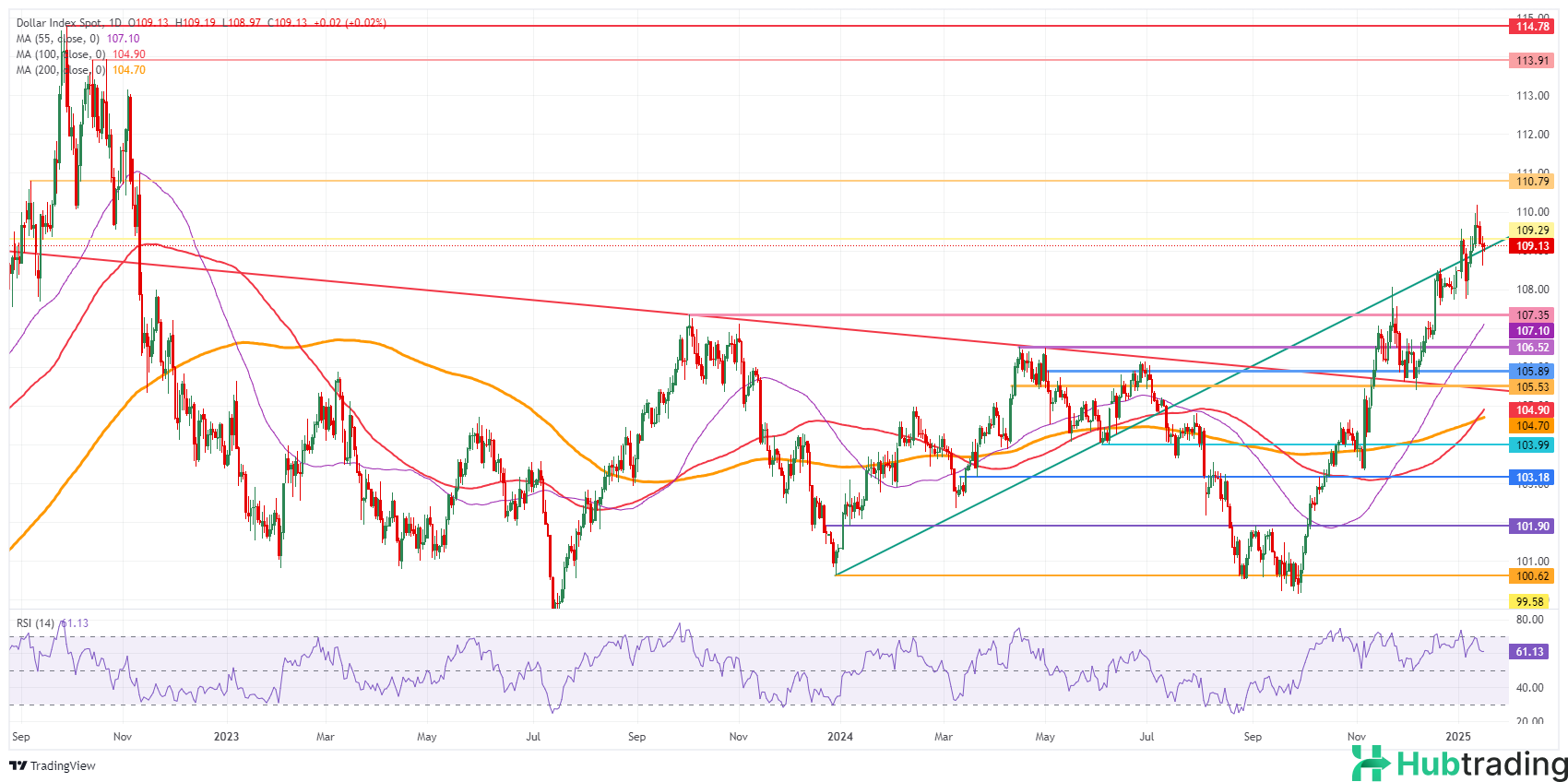Click the yellow 99.58 price label
The width and height of the screenshot is (1568, 782).
1529,601
